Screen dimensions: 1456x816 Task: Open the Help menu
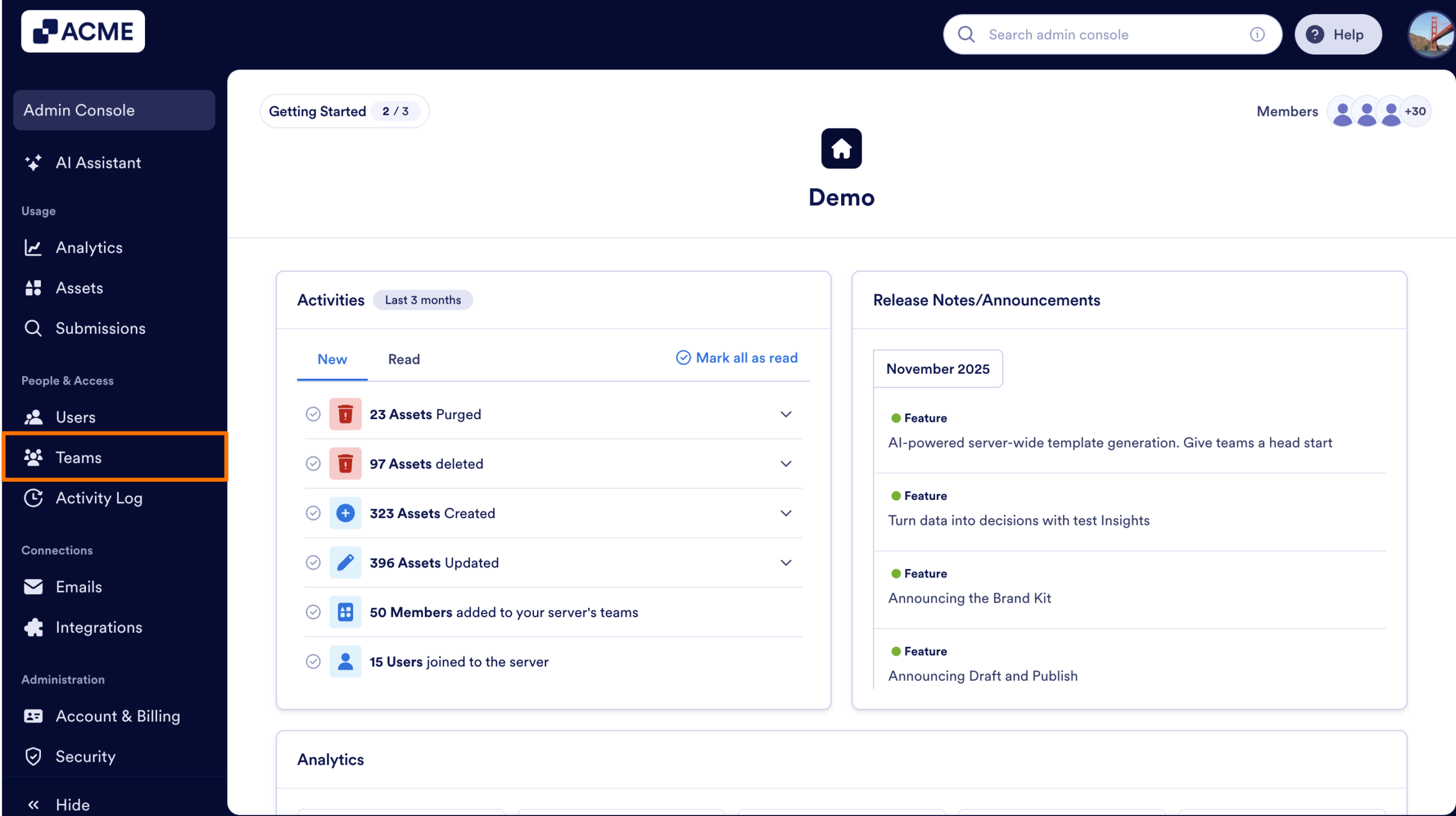(1338, 34)
